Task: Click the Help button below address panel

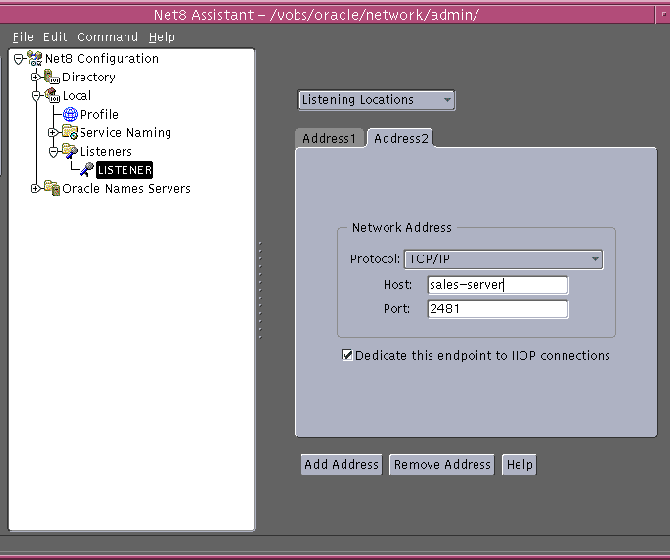Action: [519, 464]
